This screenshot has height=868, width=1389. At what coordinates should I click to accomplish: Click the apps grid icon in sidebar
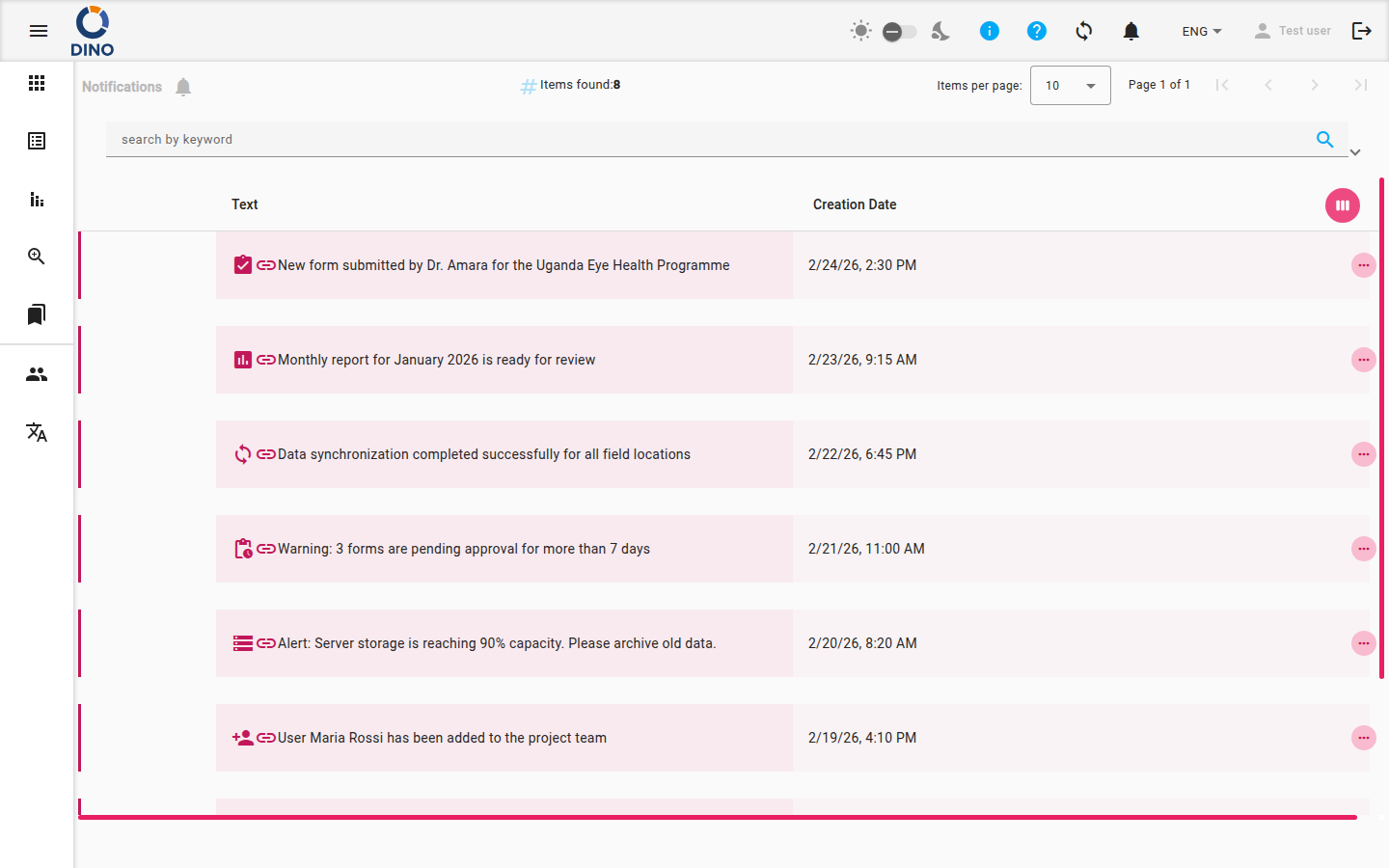37,83
